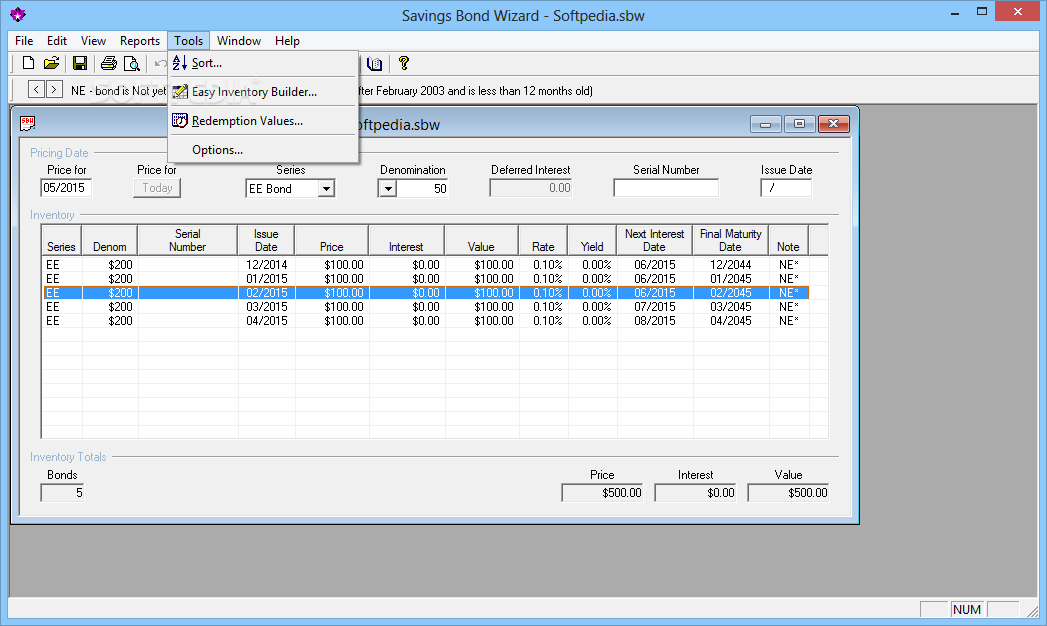Screen dimensions: 1047x626
Task: Expand the Denomination dropdown arrow
Action: (388, 189)
